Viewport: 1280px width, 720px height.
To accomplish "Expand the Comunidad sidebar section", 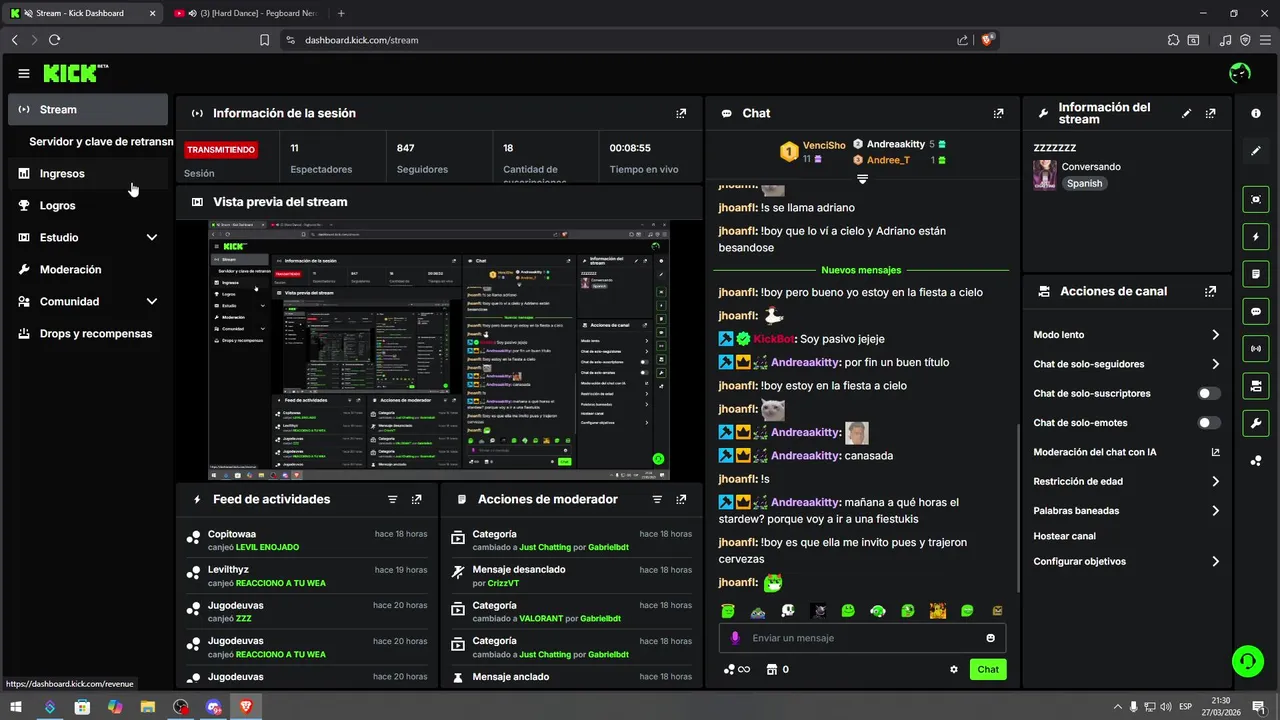I will coord(152,302).
